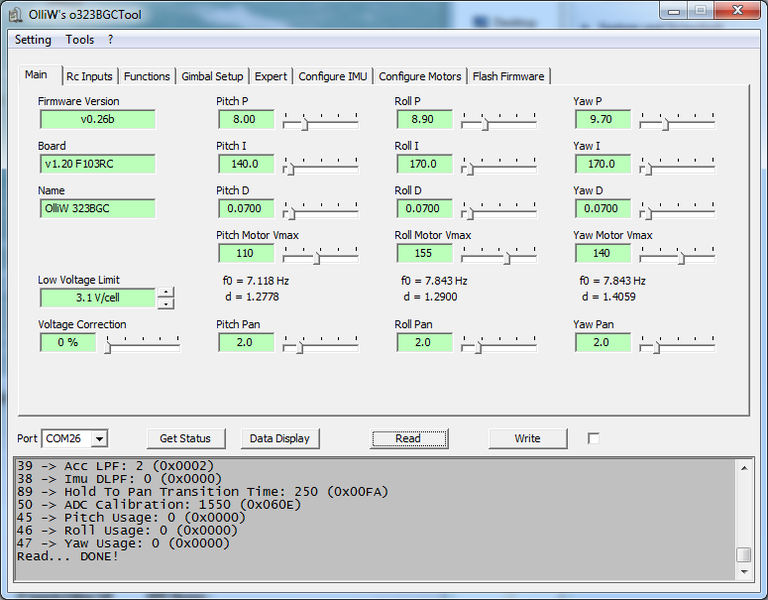This screenshot has height=600, width=768.
Task: Select the Rc Inputs tab
Action: click(90, 76)
